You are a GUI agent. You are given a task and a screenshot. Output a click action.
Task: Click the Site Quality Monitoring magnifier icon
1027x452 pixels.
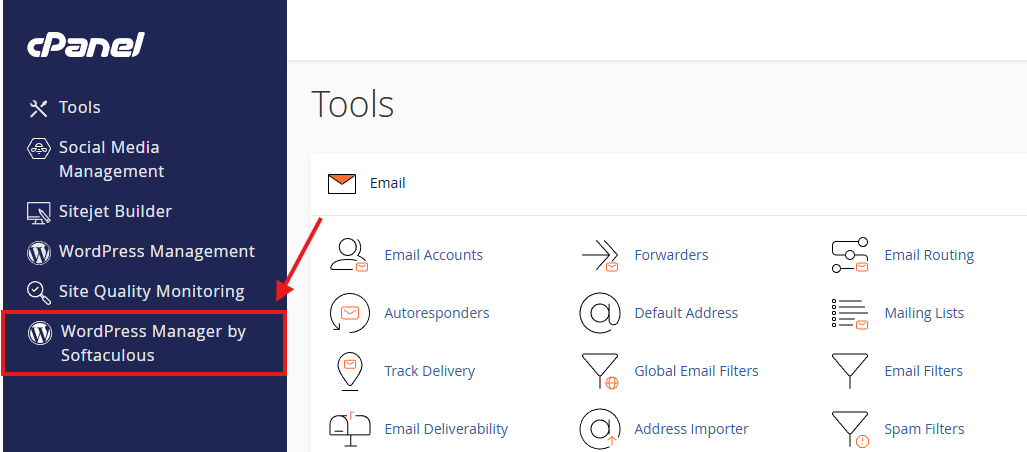pyautogui.click(x=39, y=293)
